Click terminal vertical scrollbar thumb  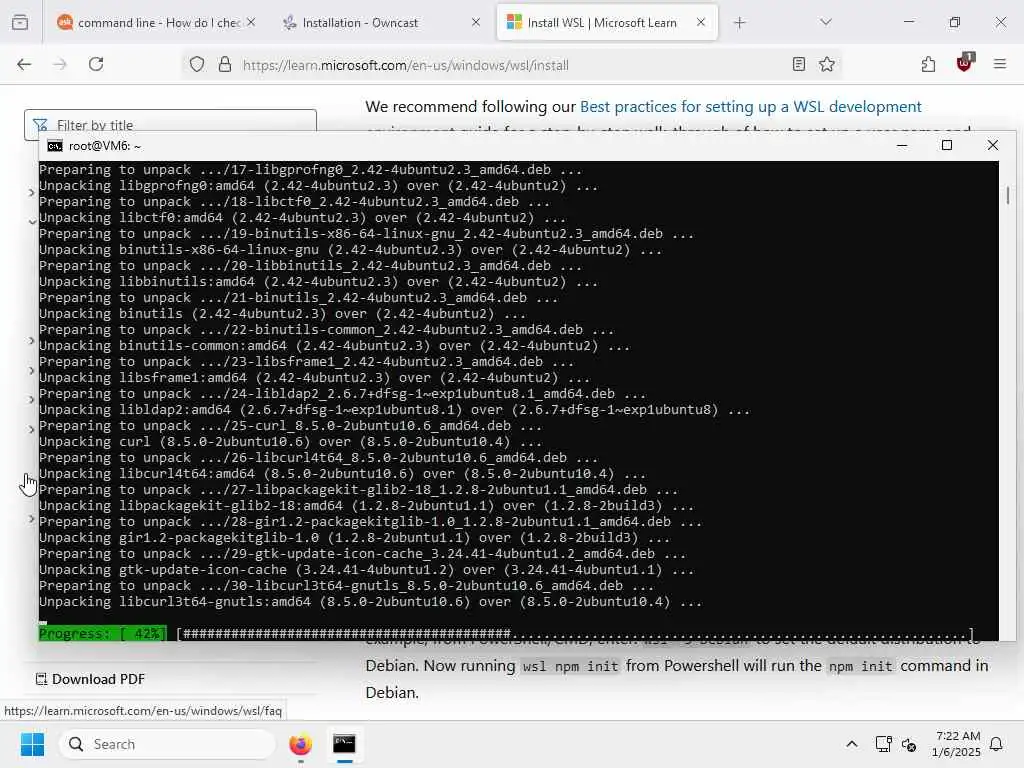(x=1008, y=195)
